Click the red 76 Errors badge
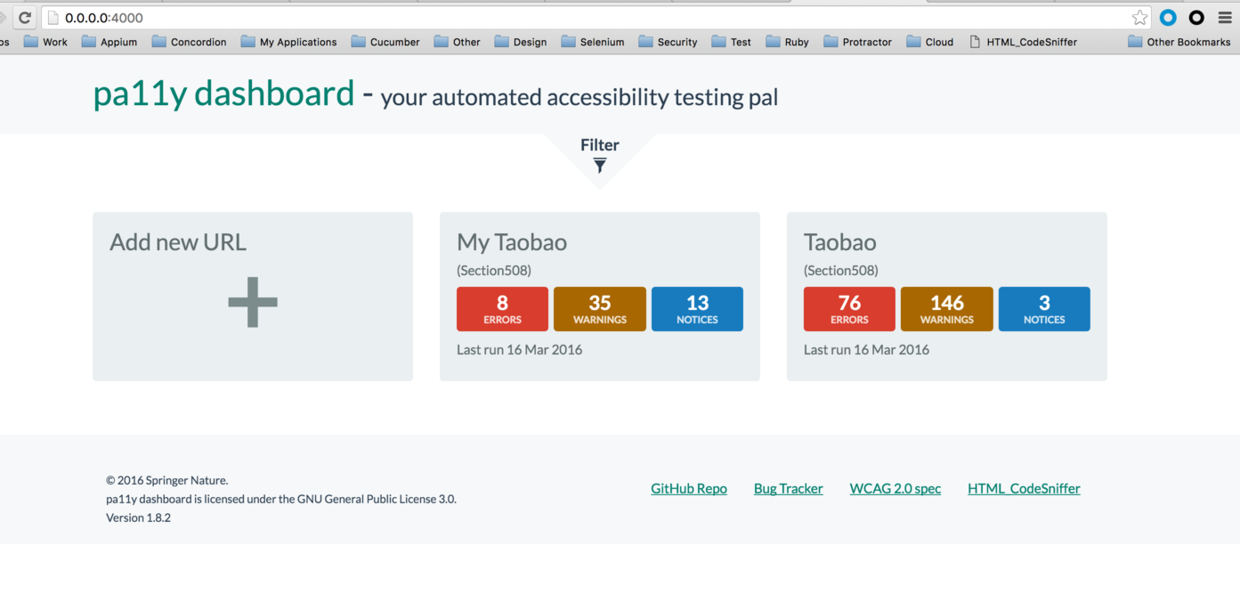 click(849, 309)
